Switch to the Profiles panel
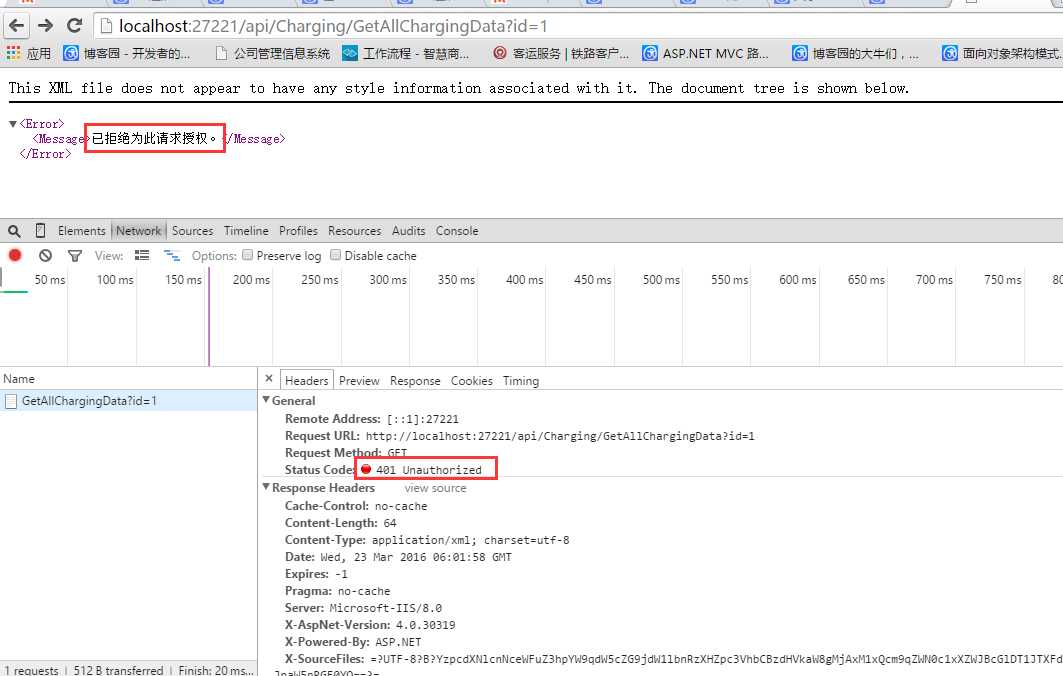 [298, 231]
